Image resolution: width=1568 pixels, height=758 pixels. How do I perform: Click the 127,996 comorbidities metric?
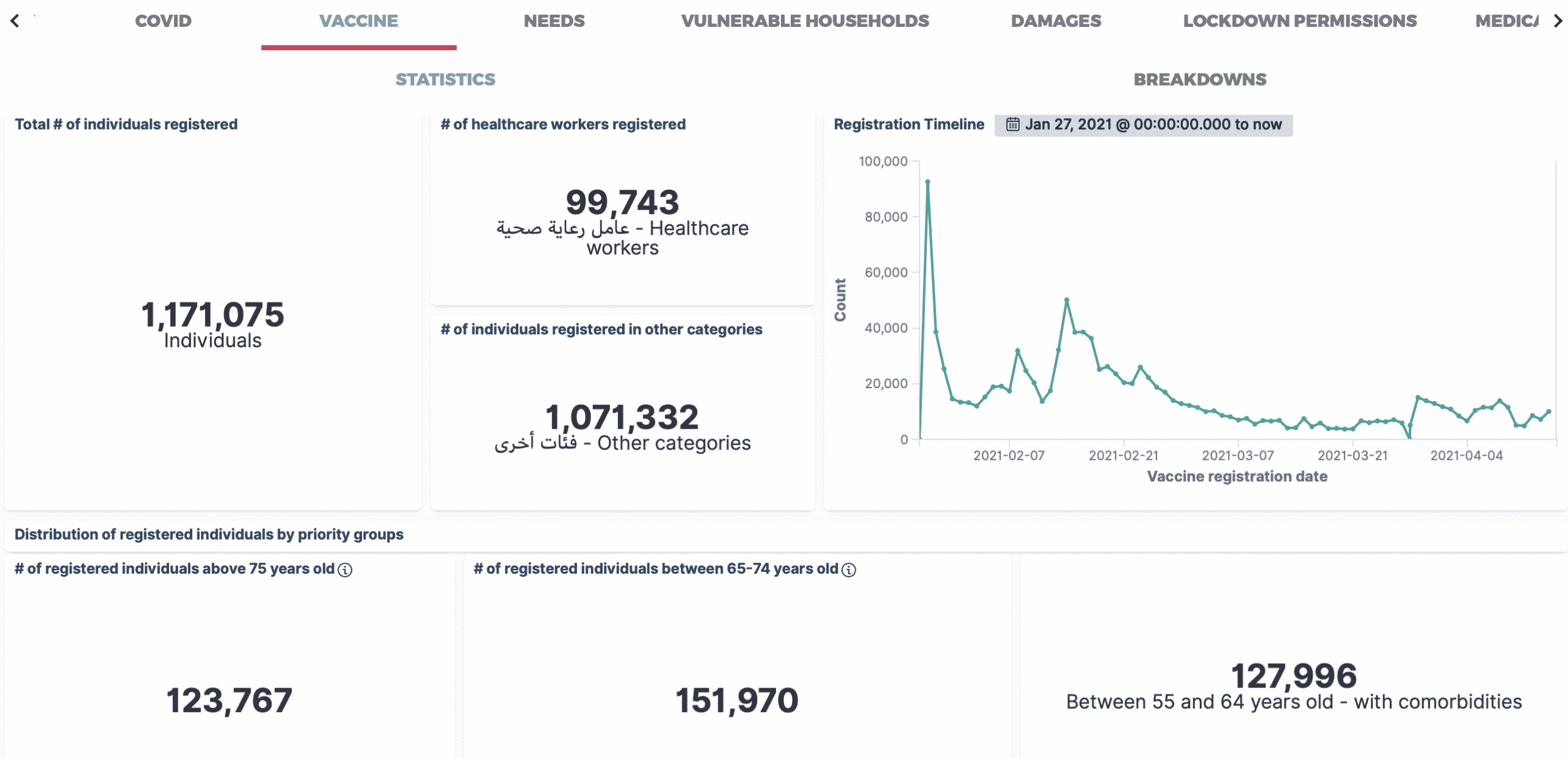1294,677
